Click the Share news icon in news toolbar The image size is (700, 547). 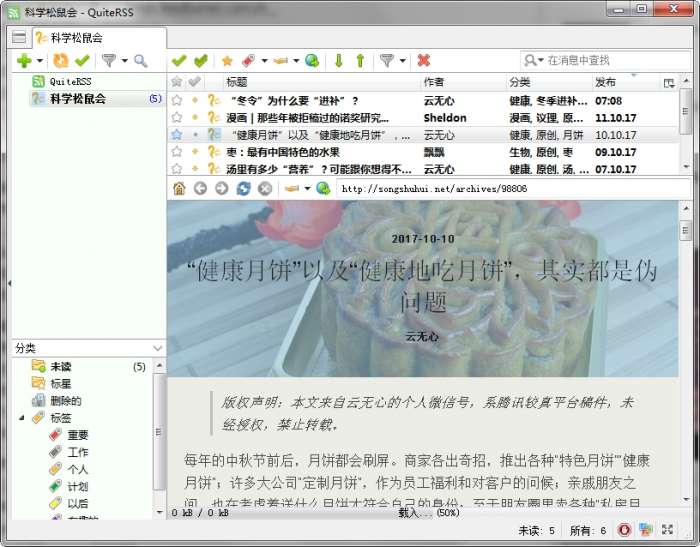(281, 60)
